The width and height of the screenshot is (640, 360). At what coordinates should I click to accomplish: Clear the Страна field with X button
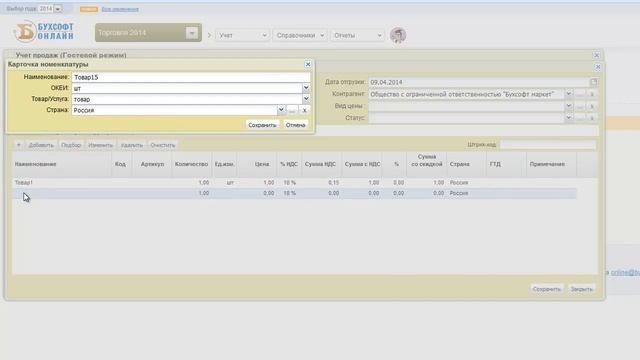[x=304, y=110]
